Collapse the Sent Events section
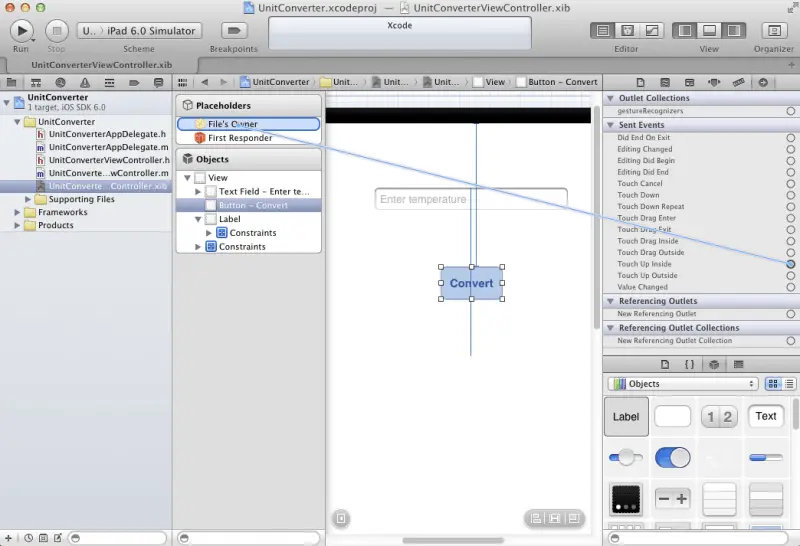 pos(610,125)
